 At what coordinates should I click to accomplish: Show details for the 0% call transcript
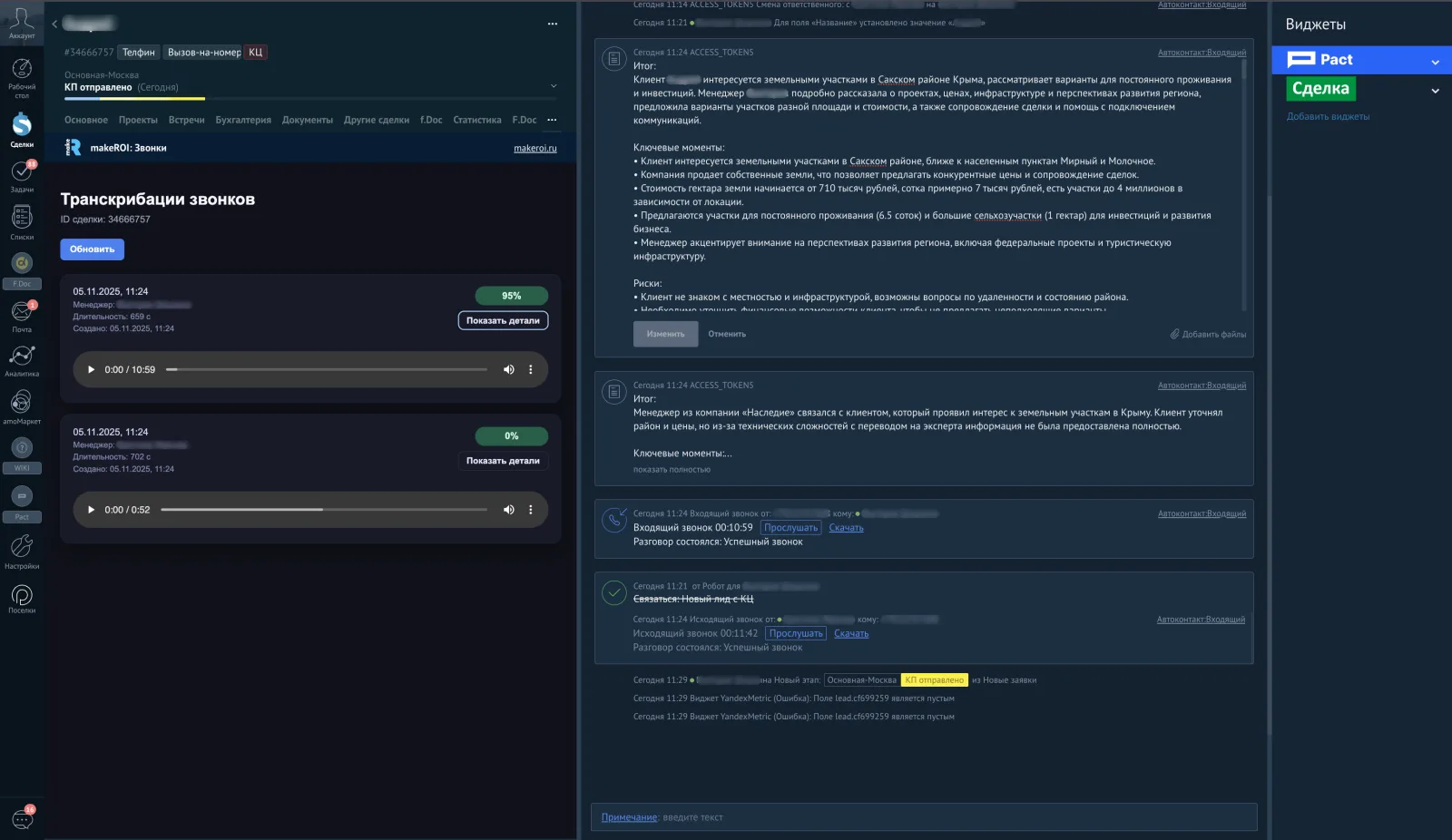[x=503, y=462]
